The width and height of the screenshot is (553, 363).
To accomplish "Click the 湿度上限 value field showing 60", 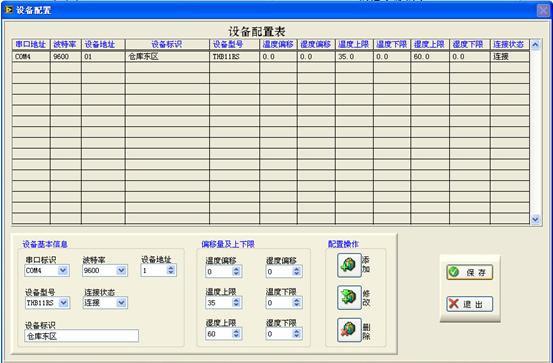I will (x=219, y=333).
